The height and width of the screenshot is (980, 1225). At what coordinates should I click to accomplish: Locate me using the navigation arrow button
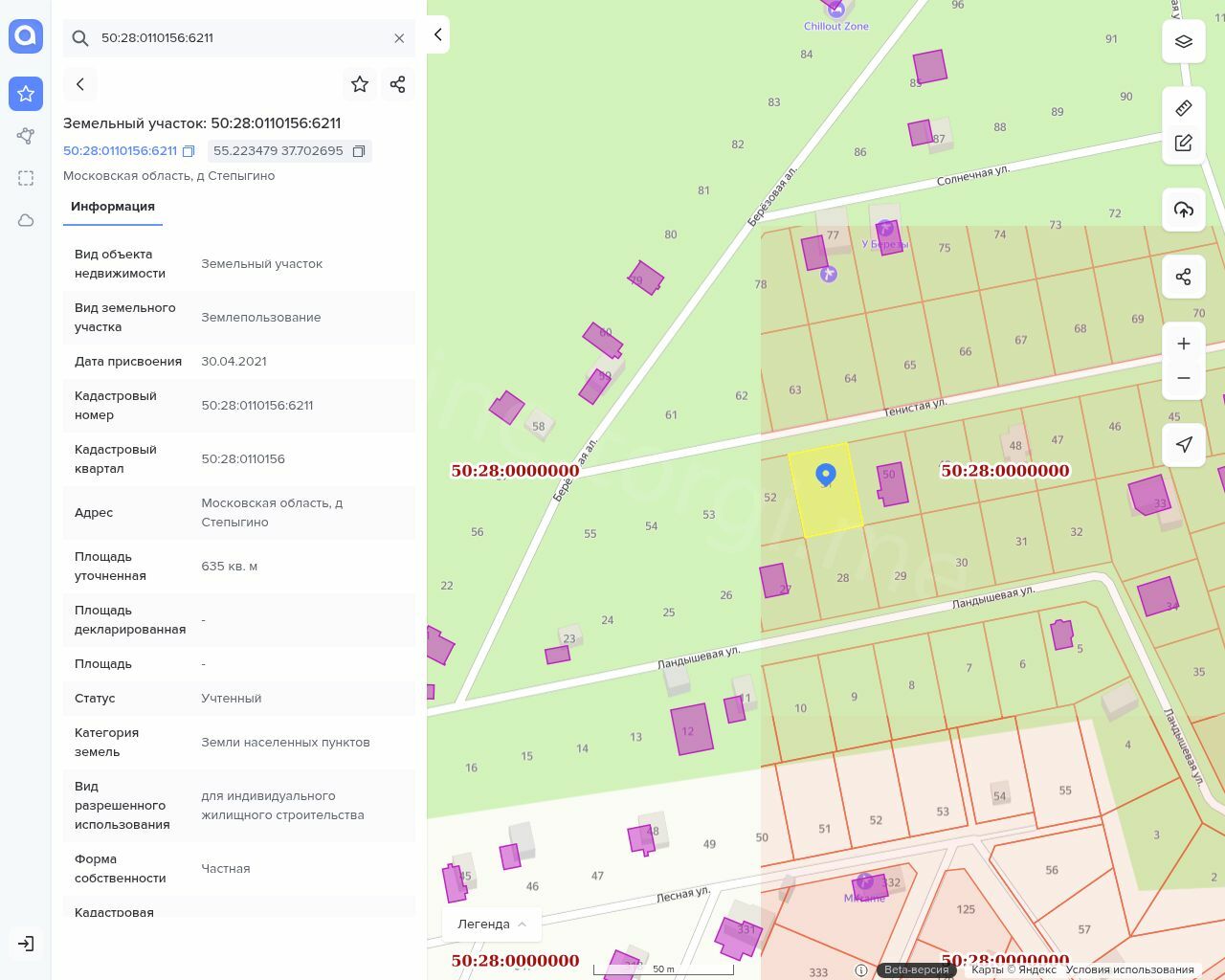1184,445
